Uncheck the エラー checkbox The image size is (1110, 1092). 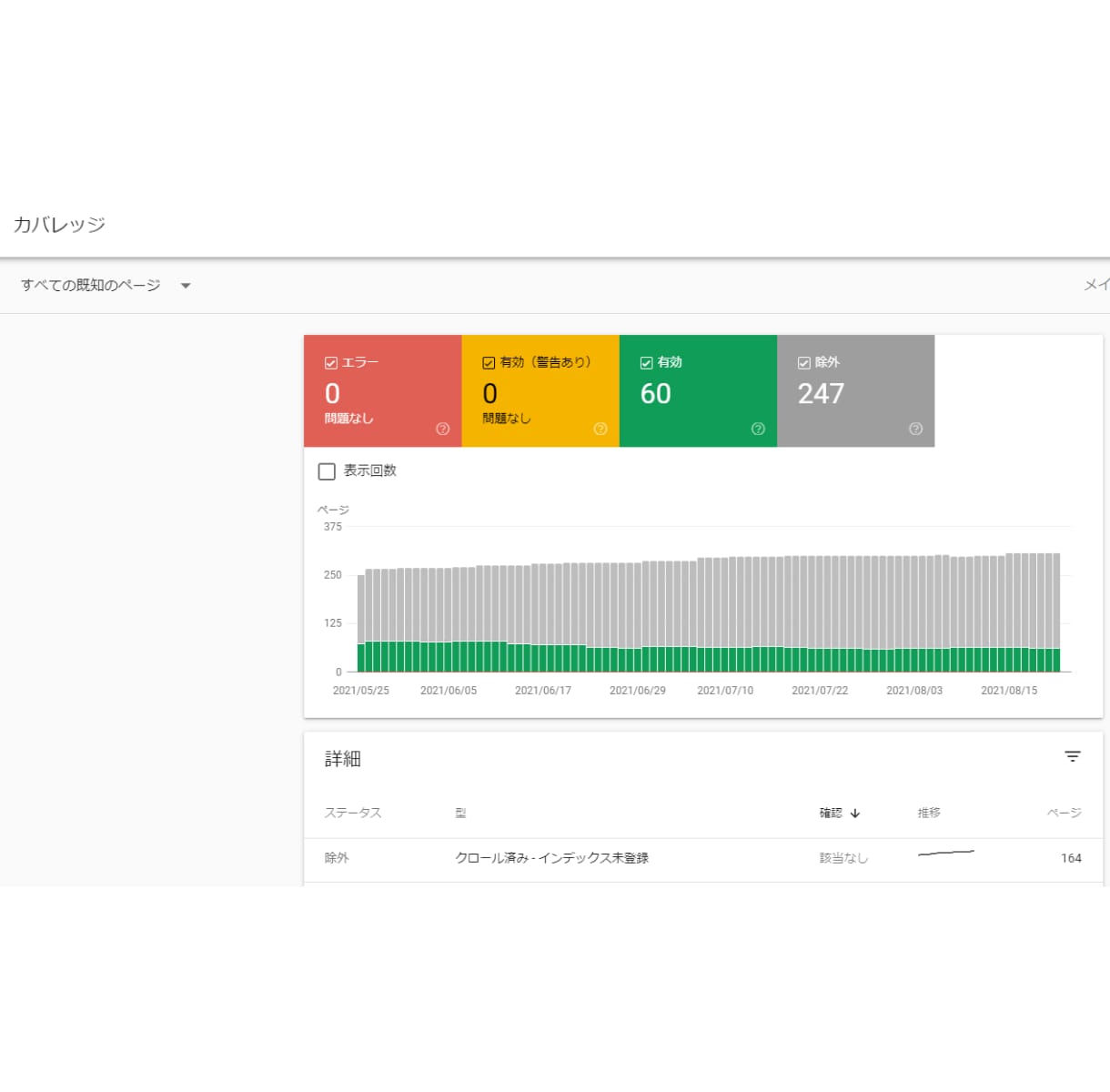[x=331, y=362]
